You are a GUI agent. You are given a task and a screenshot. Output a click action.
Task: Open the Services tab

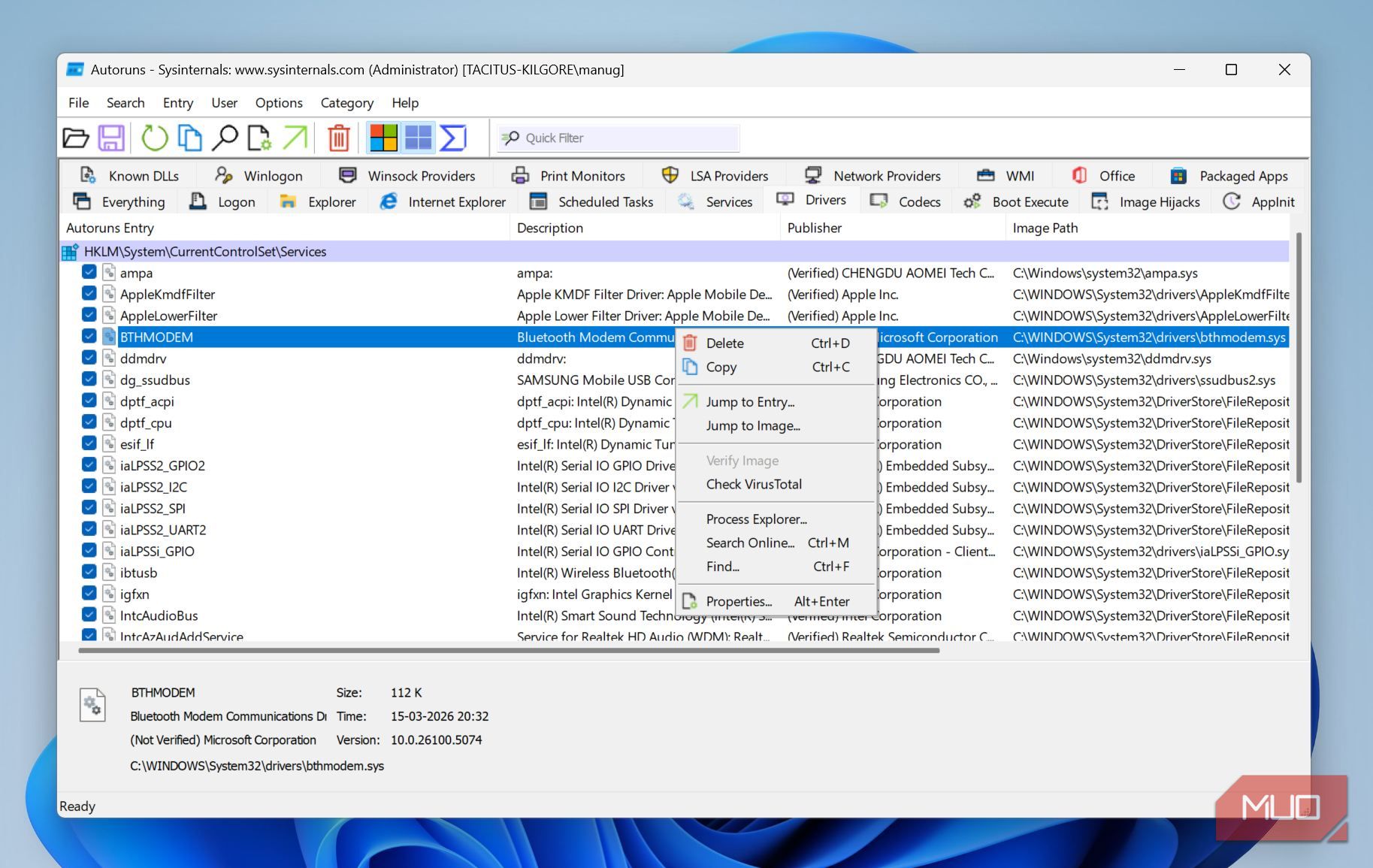(x=715, y=202)
